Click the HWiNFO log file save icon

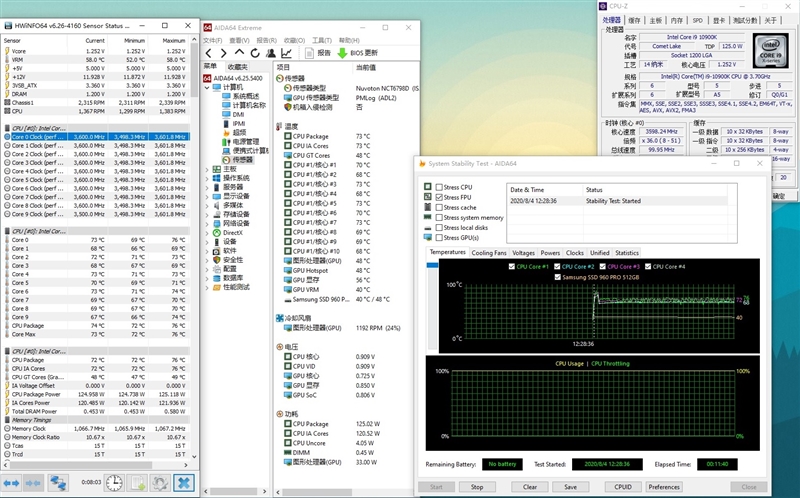coord(138,482)
